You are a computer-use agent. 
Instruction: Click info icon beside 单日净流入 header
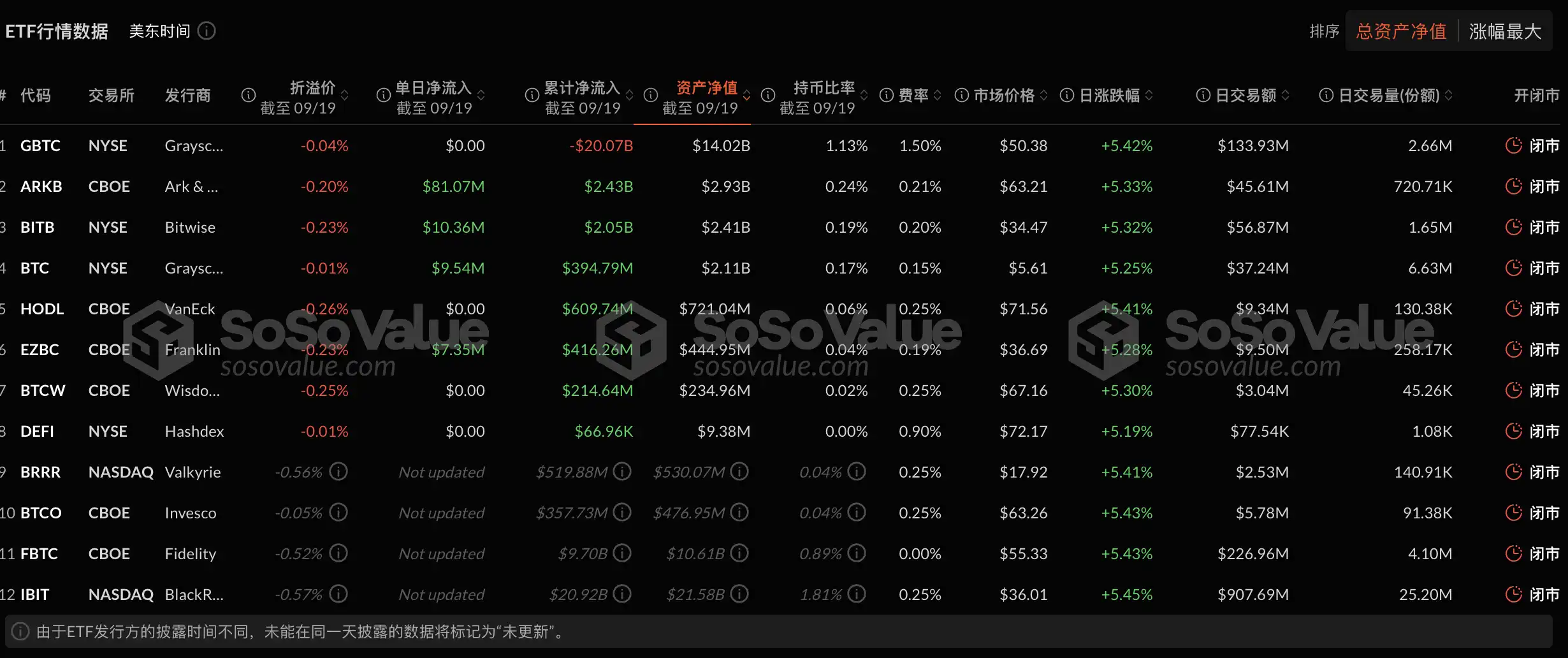pos(383,95)
